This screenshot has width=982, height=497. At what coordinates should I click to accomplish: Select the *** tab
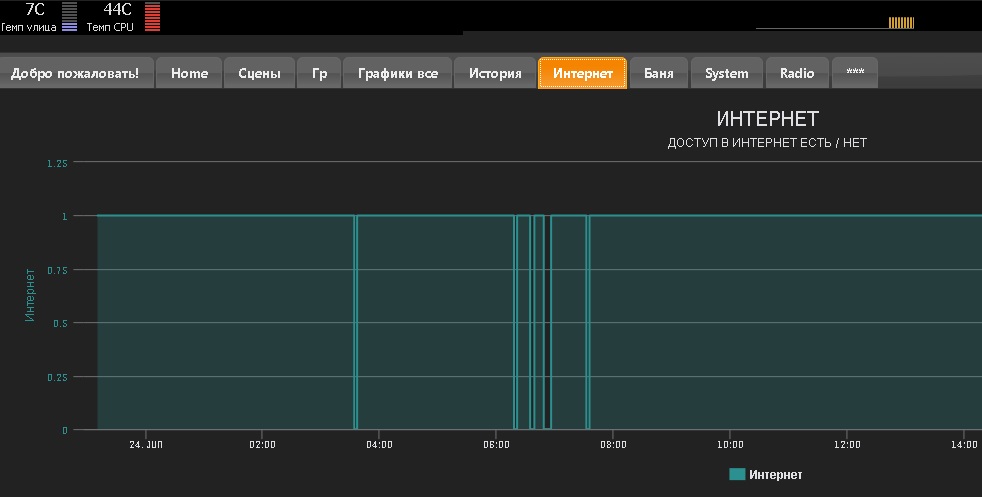click(x=855, y=73)
